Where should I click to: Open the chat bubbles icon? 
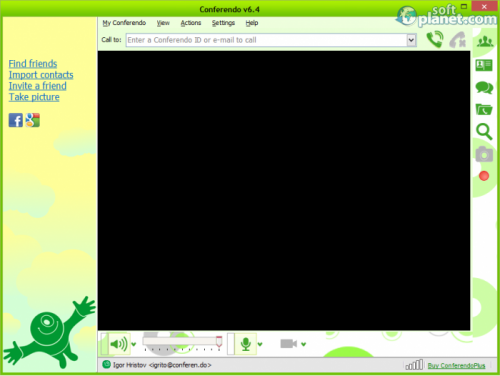pyautogui.click(x=484, y=88)
